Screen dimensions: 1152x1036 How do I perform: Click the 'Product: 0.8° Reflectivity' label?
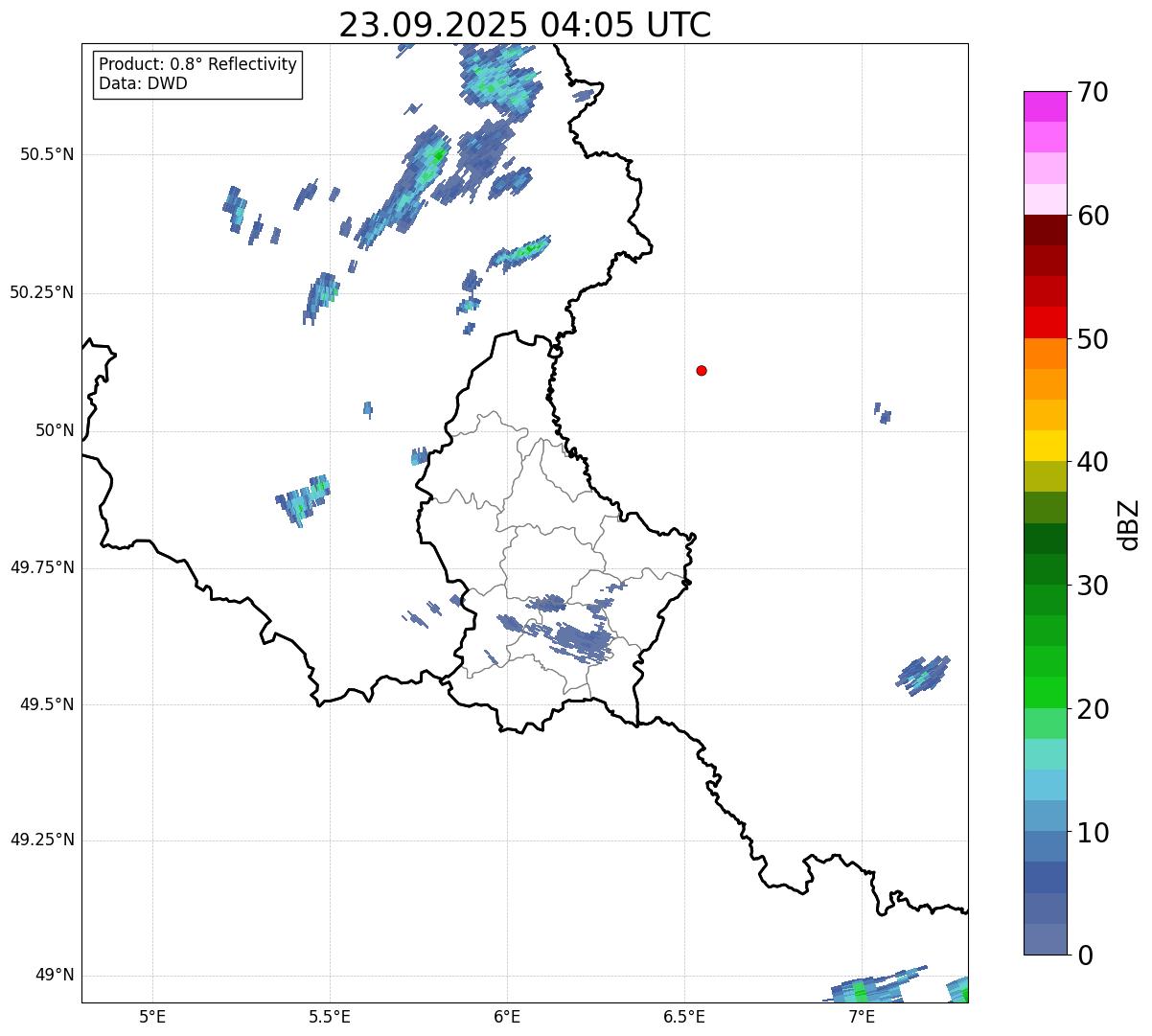click(x=198, y=64)
